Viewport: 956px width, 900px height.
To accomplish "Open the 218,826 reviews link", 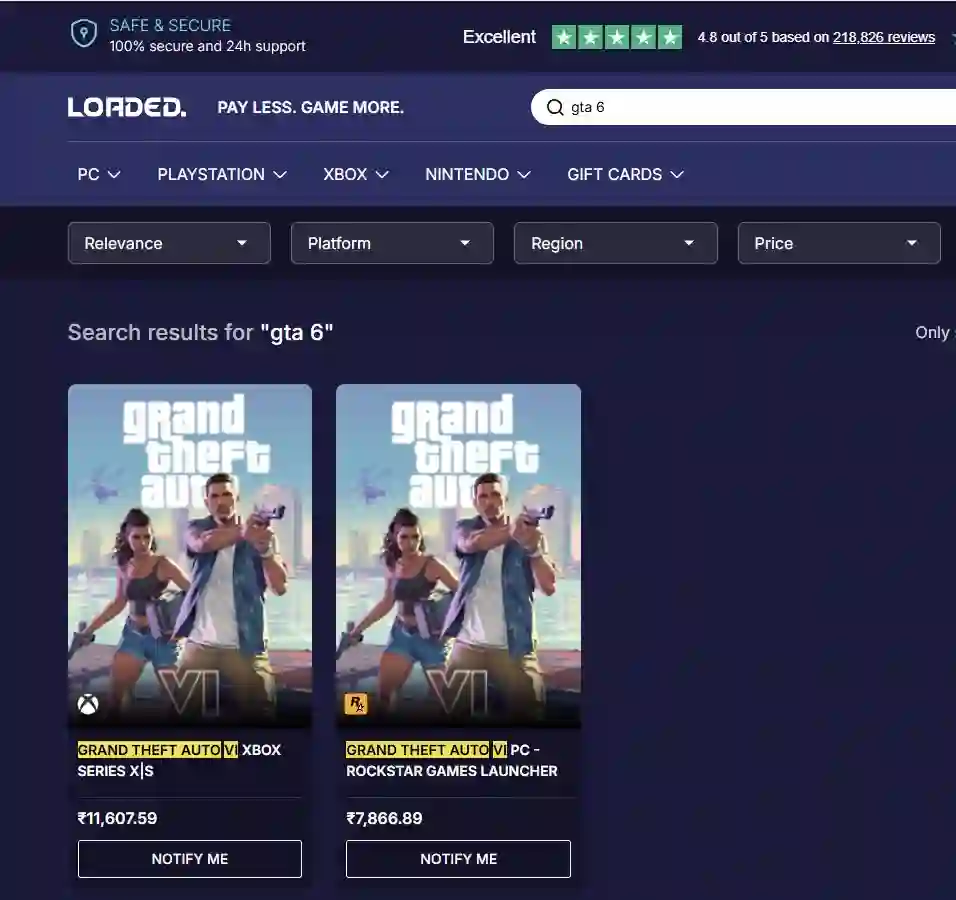I will click(883, 37).
